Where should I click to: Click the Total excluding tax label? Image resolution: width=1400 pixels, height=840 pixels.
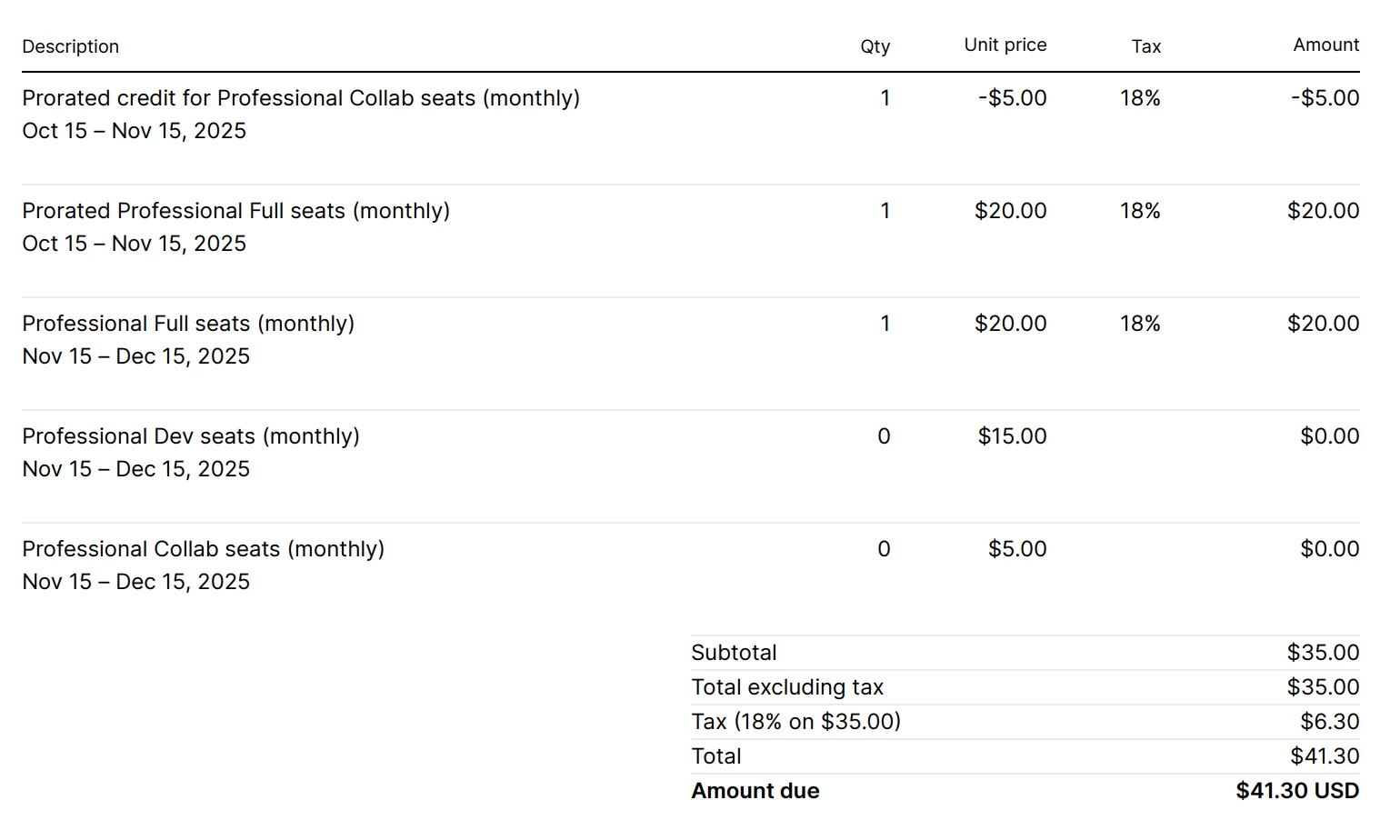coord(786,687)
